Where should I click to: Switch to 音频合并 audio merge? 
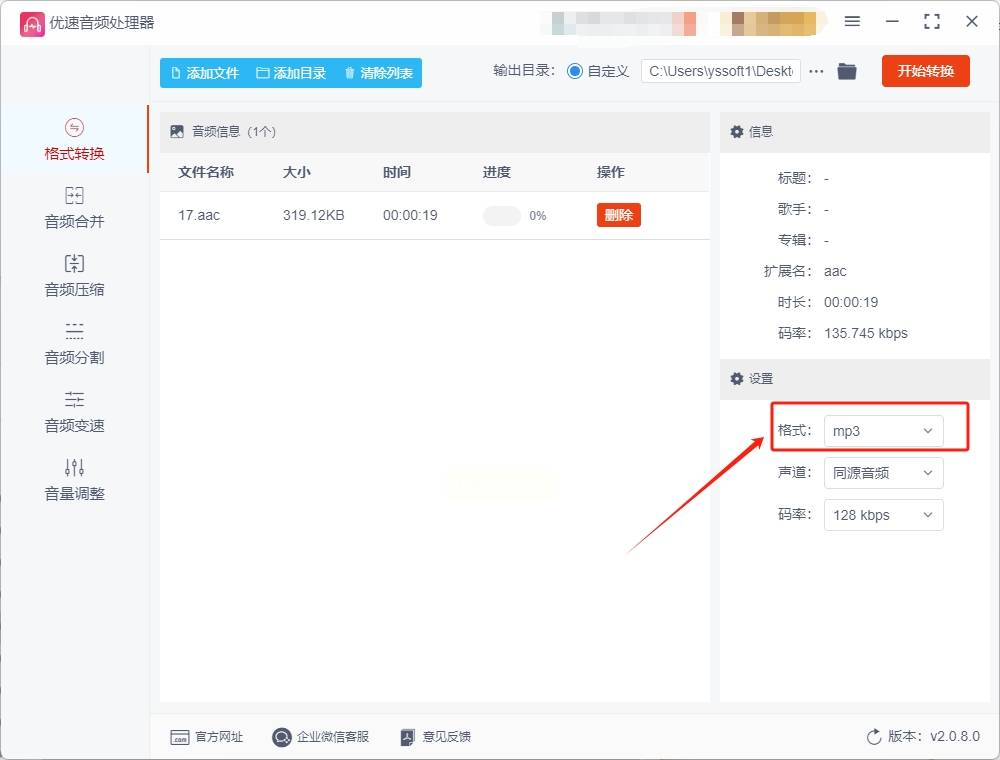pyautogui.click(x=74, y=208)
